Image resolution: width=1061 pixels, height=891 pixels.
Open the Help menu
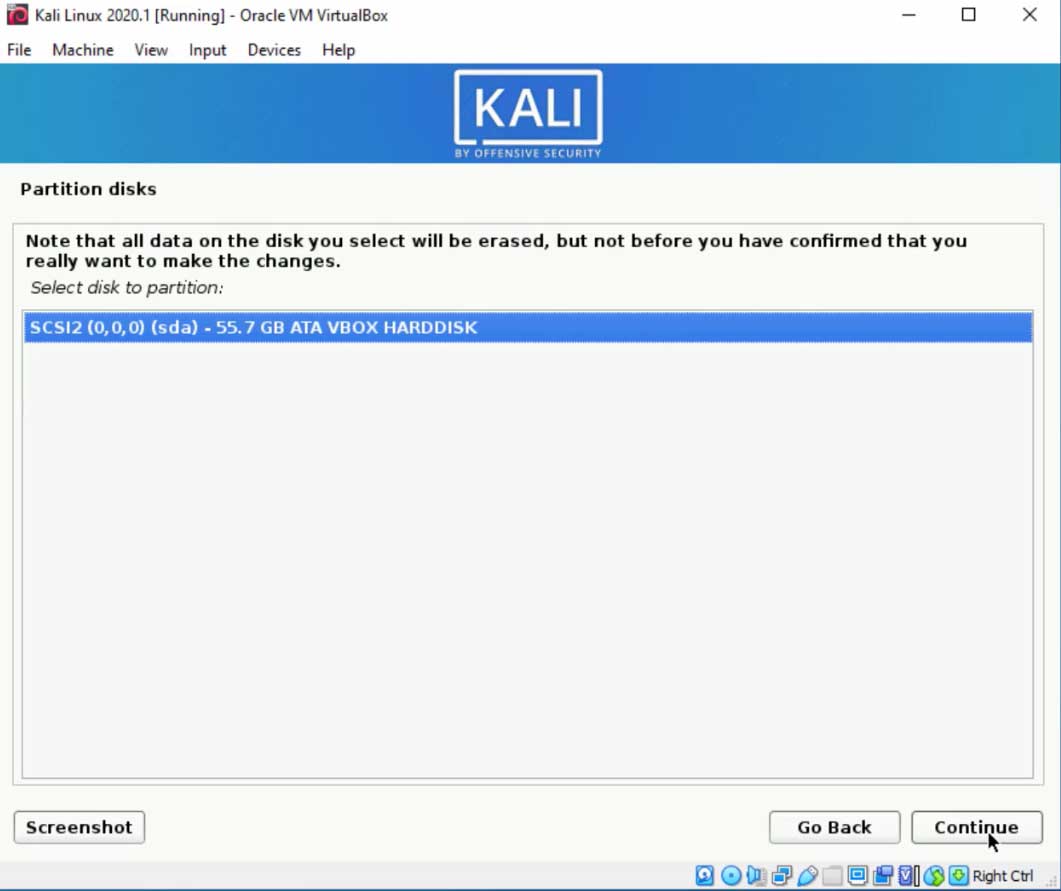point(338,50)
